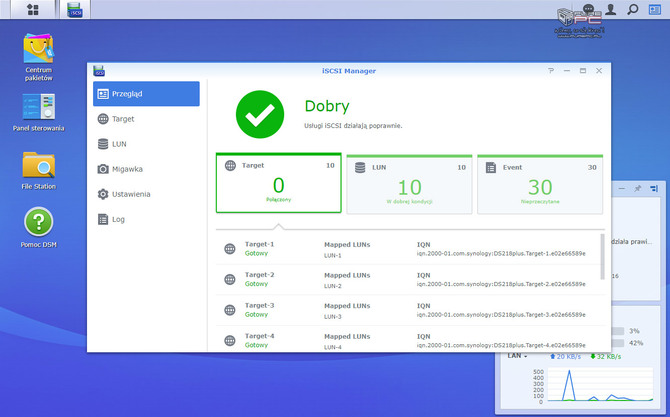
Task: Open the Log section in the sidebar
Action: click(146, 219)
